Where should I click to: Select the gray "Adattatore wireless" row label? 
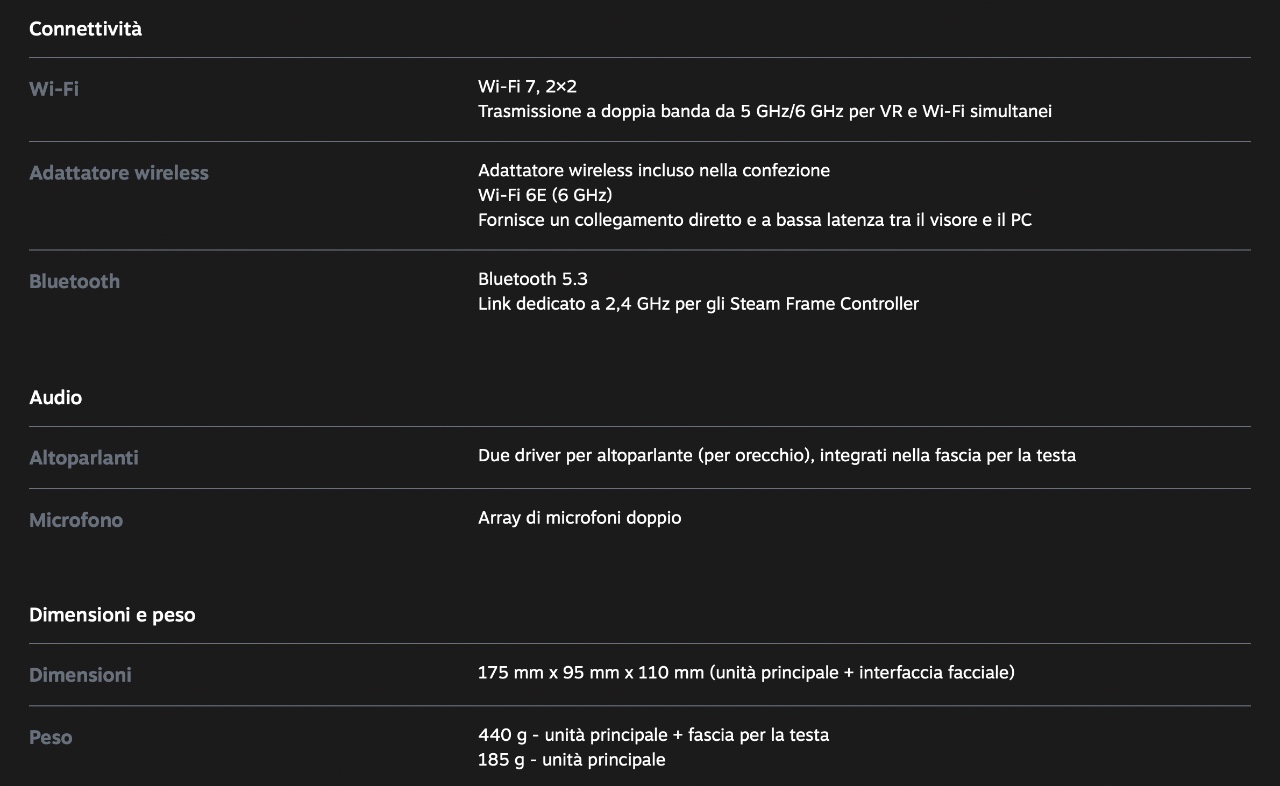click(x=119, y=173)
